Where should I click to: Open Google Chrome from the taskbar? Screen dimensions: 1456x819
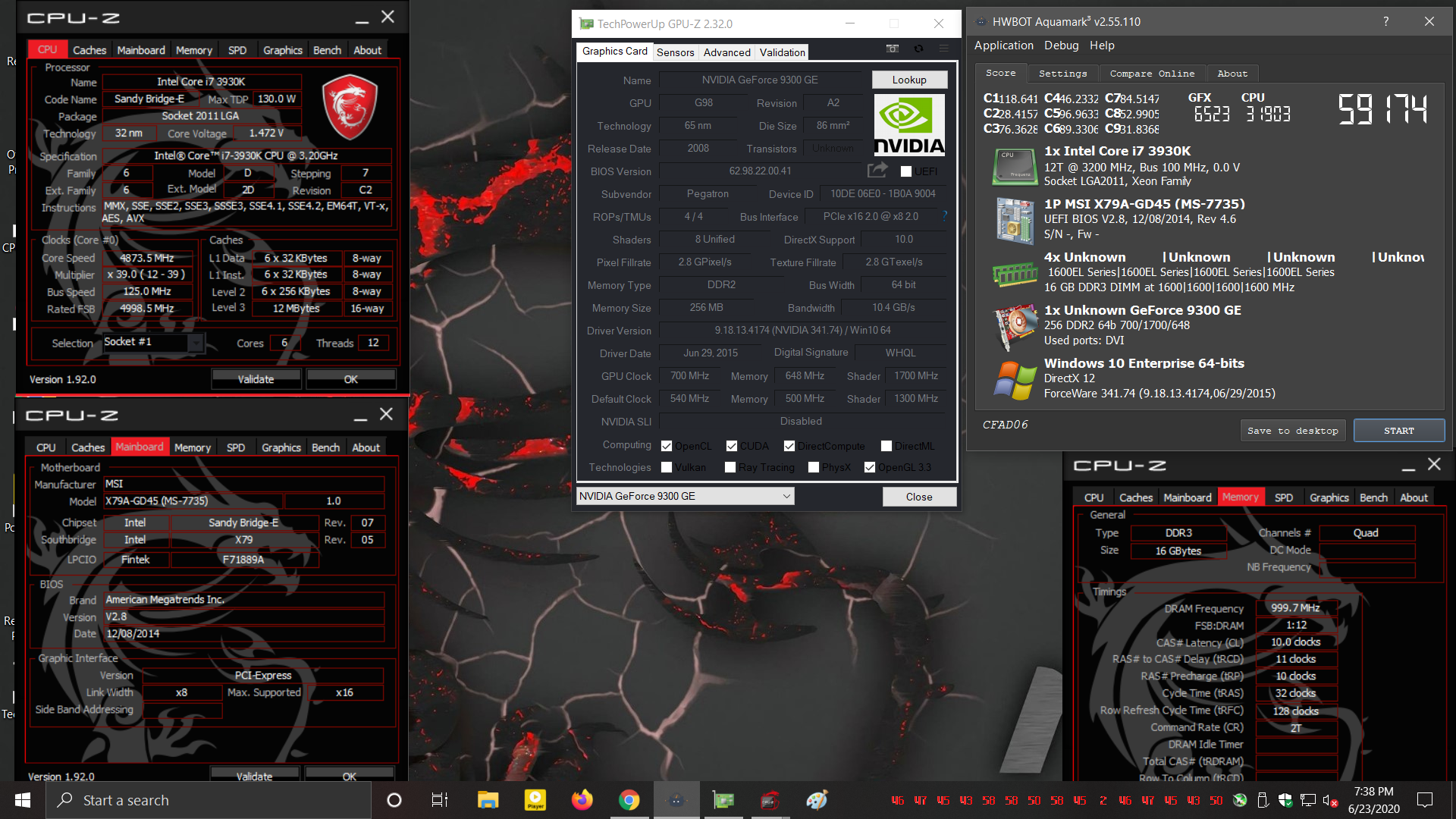pyautogui.click(x=629, y=800)
